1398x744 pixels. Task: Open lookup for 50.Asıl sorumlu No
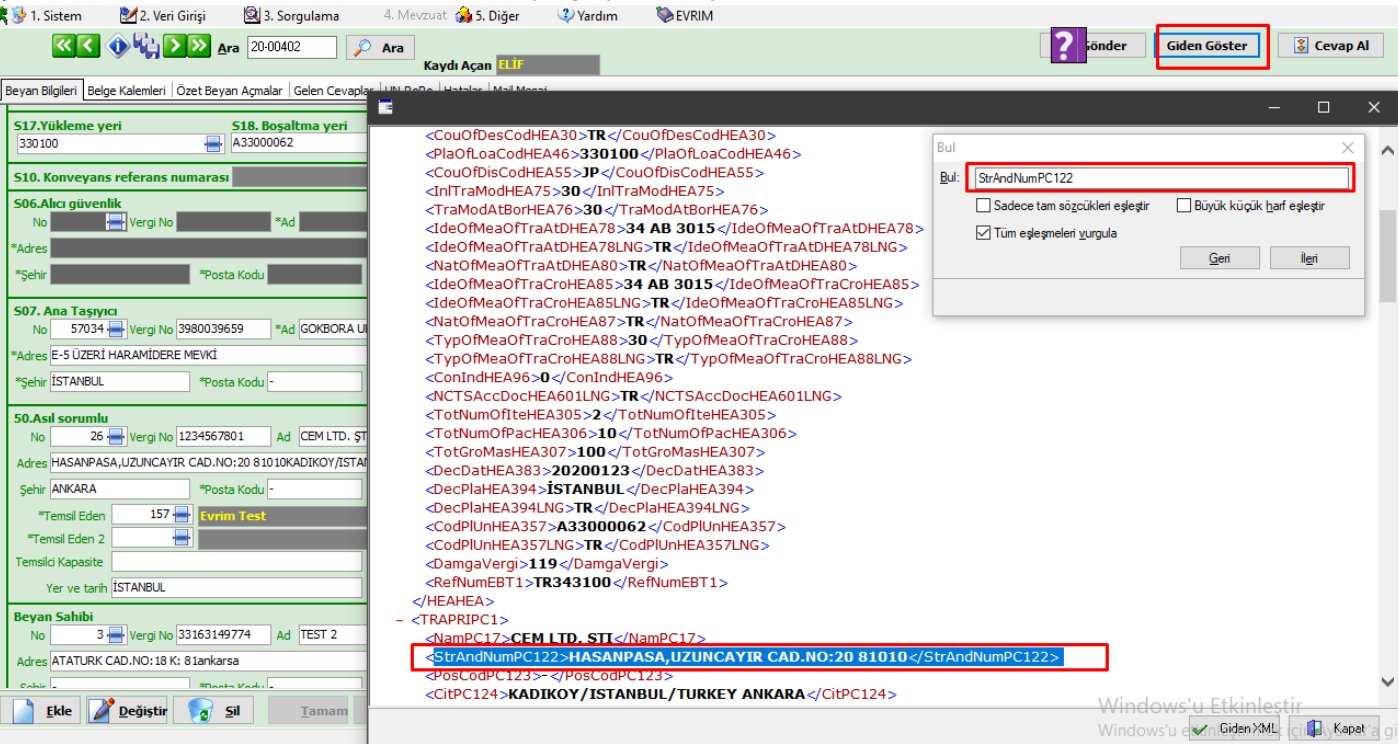(x=116, y=437)
